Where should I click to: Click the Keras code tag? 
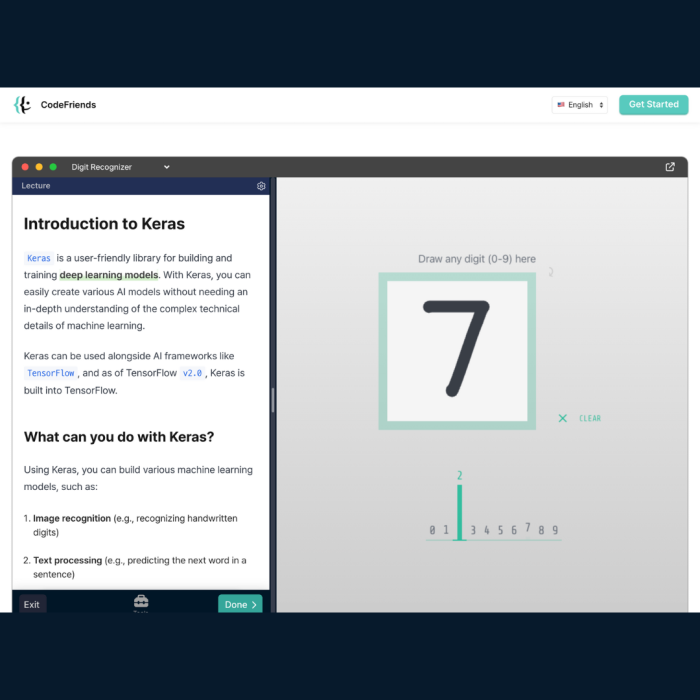pos(39,258)
